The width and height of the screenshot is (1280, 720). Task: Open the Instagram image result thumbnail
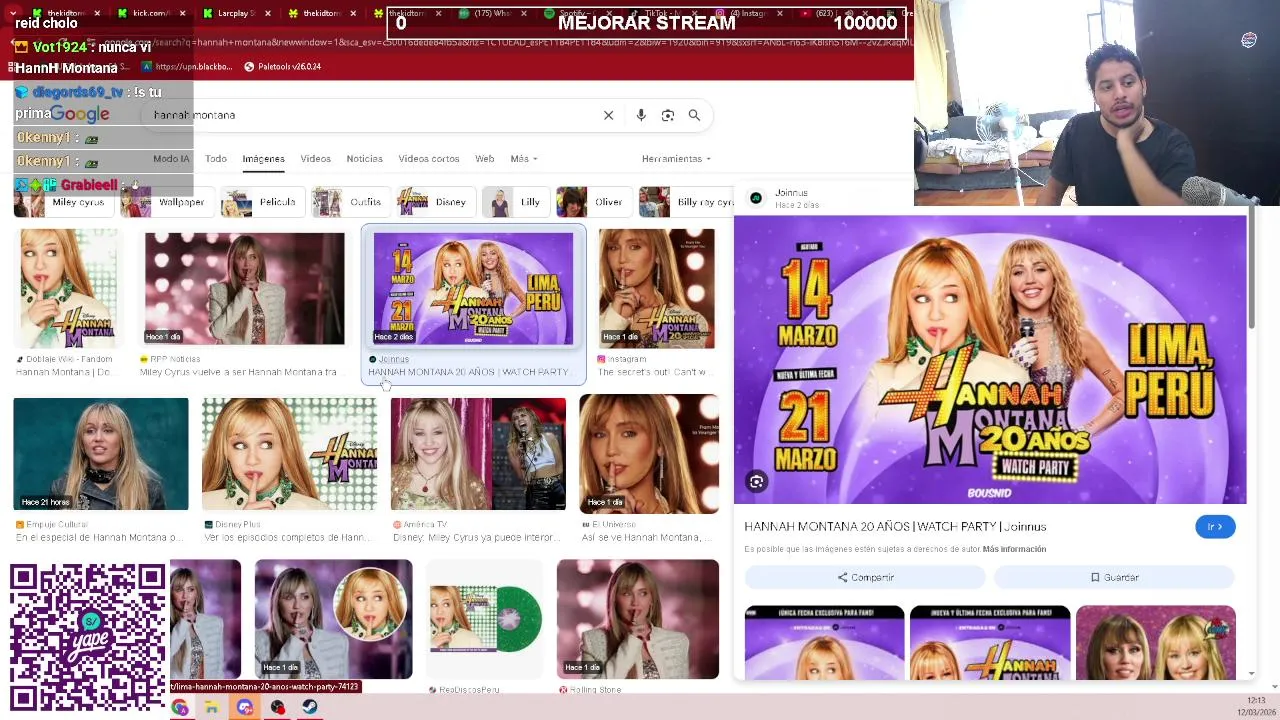pos(656,289)
